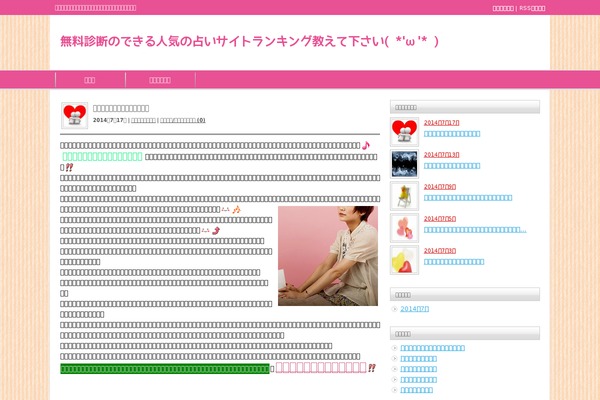Click the green highlighted text at the article end
The image size is (600, 400).
[x=165, y=369]
